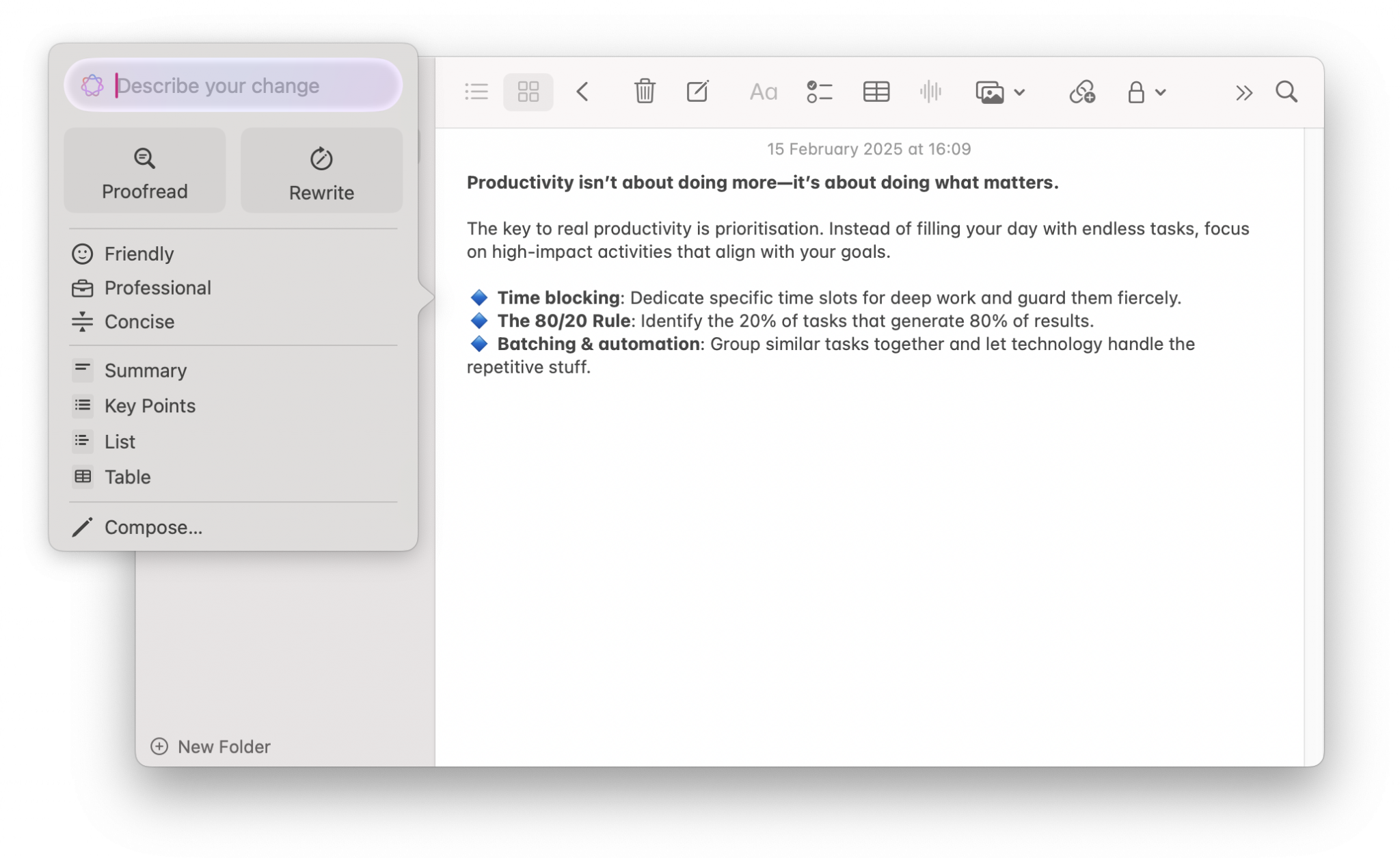
Task: Delete the current note
Action: coord(643,92)
